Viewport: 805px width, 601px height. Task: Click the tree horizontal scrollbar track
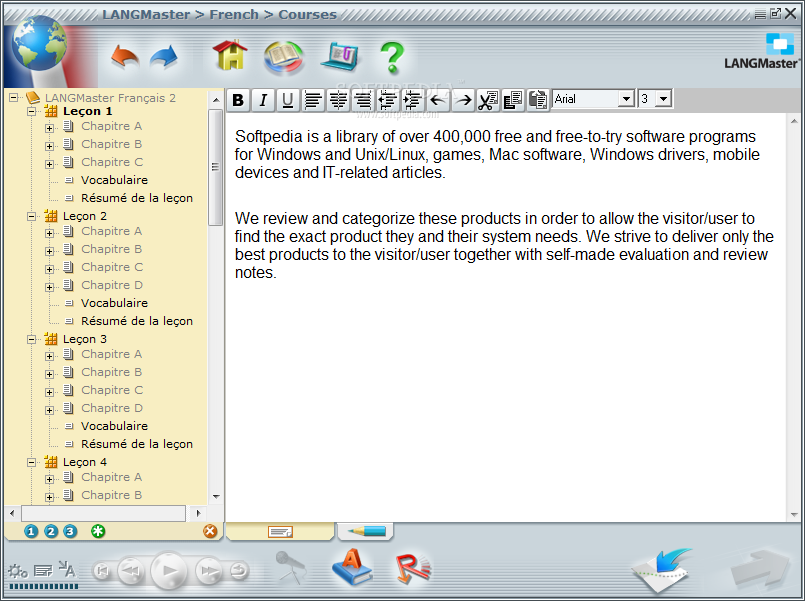(x=103, y=513)
